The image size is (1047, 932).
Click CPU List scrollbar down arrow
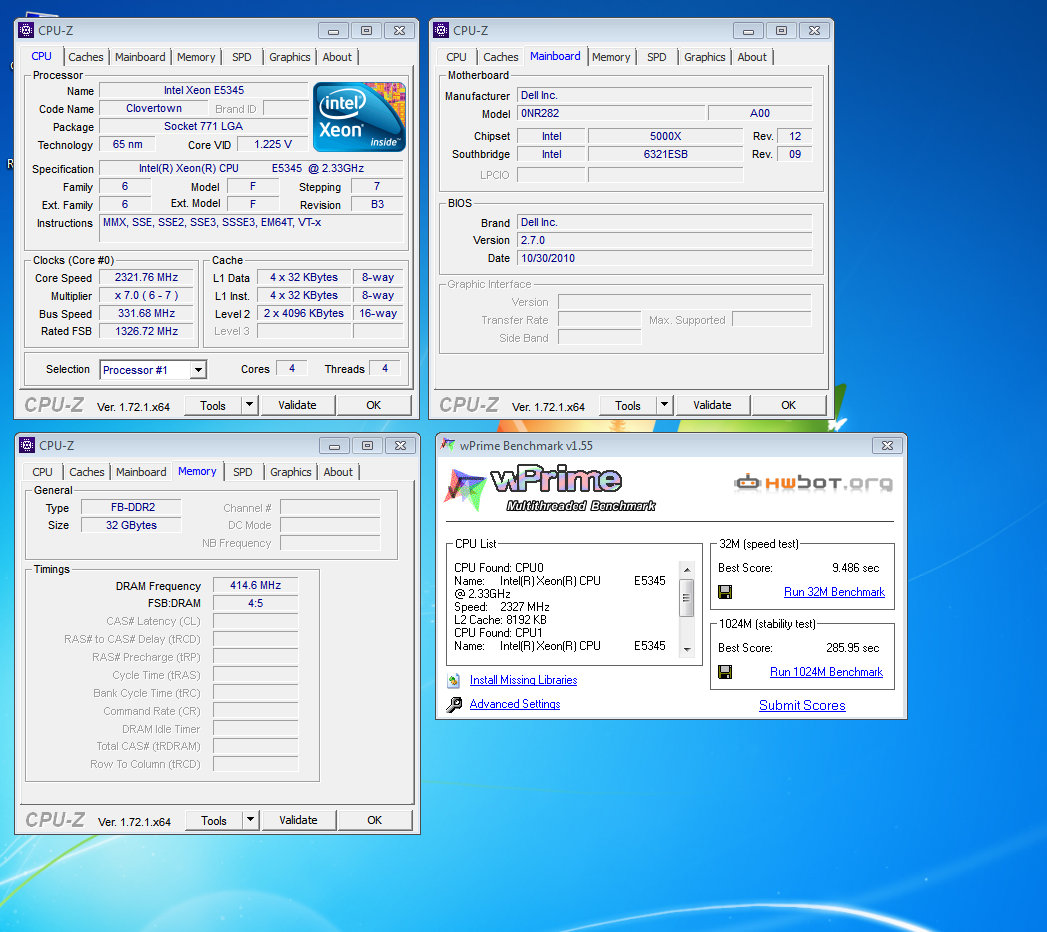[x=686, y=650]
